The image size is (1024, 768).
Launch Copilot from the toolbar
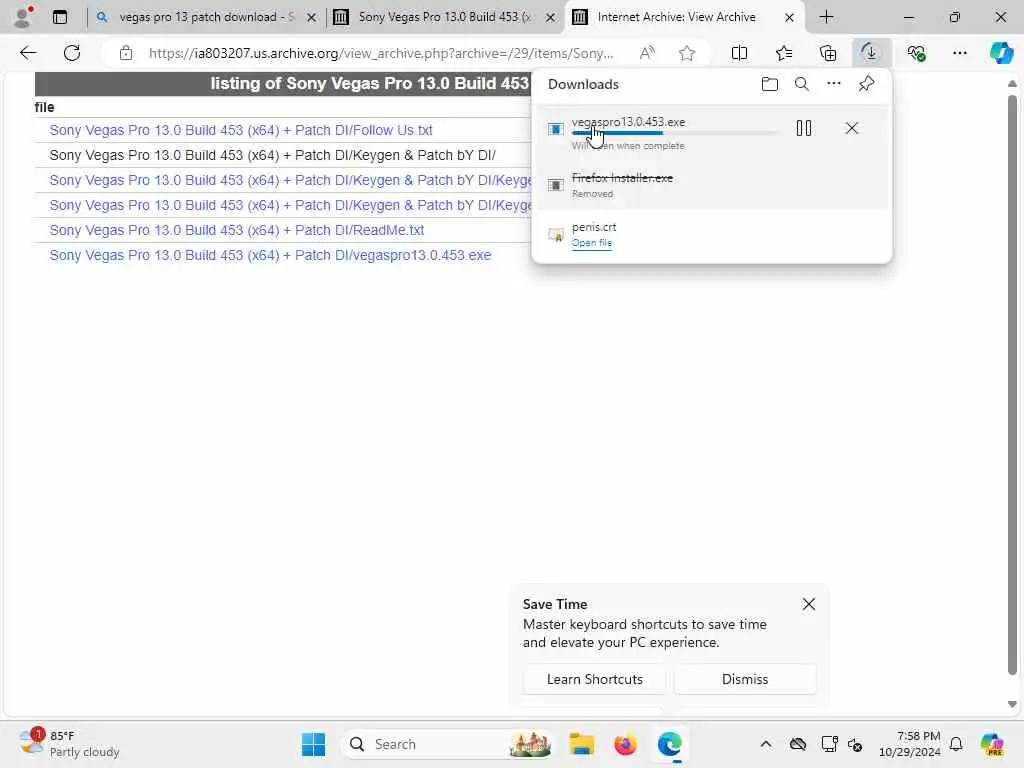click(1001, 53)
